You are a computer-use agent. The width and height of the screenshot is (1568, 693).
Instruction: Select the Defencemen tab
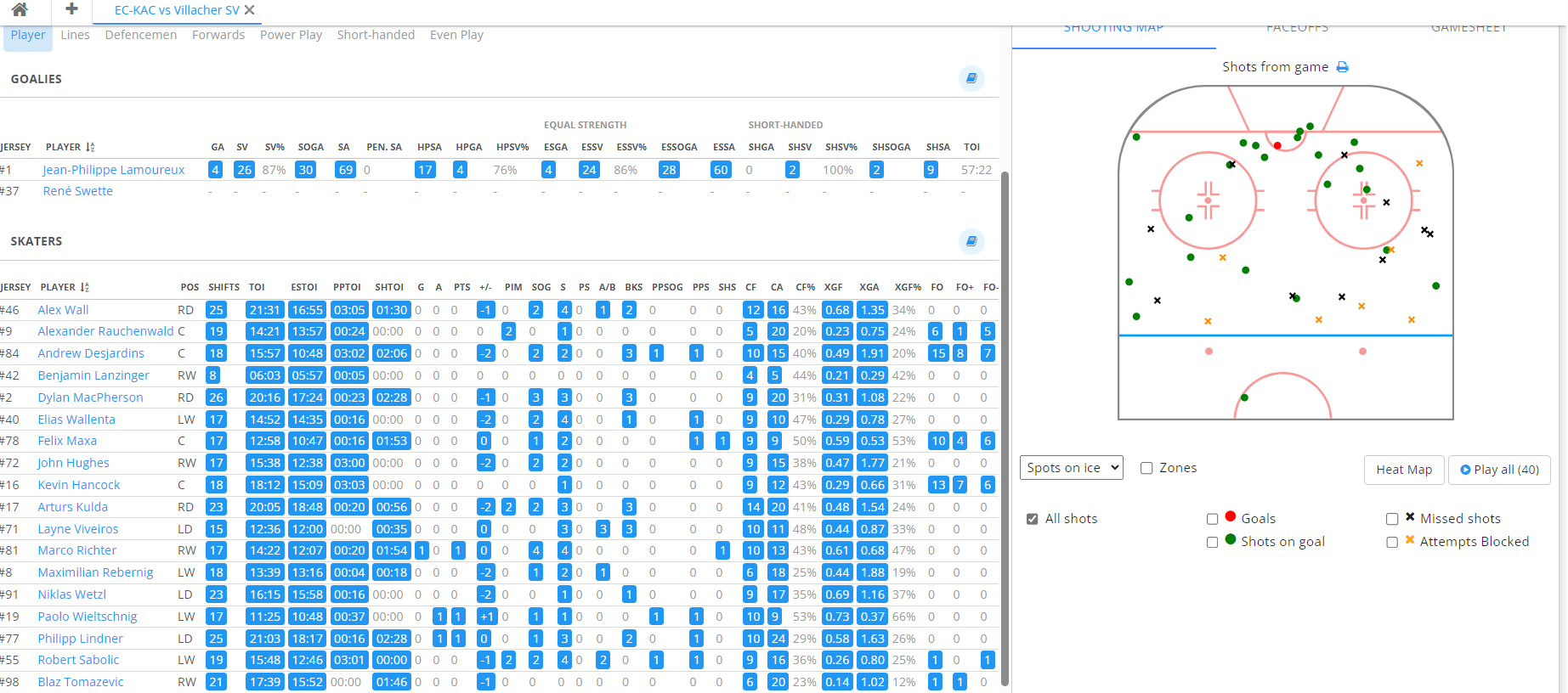(141, 35)
